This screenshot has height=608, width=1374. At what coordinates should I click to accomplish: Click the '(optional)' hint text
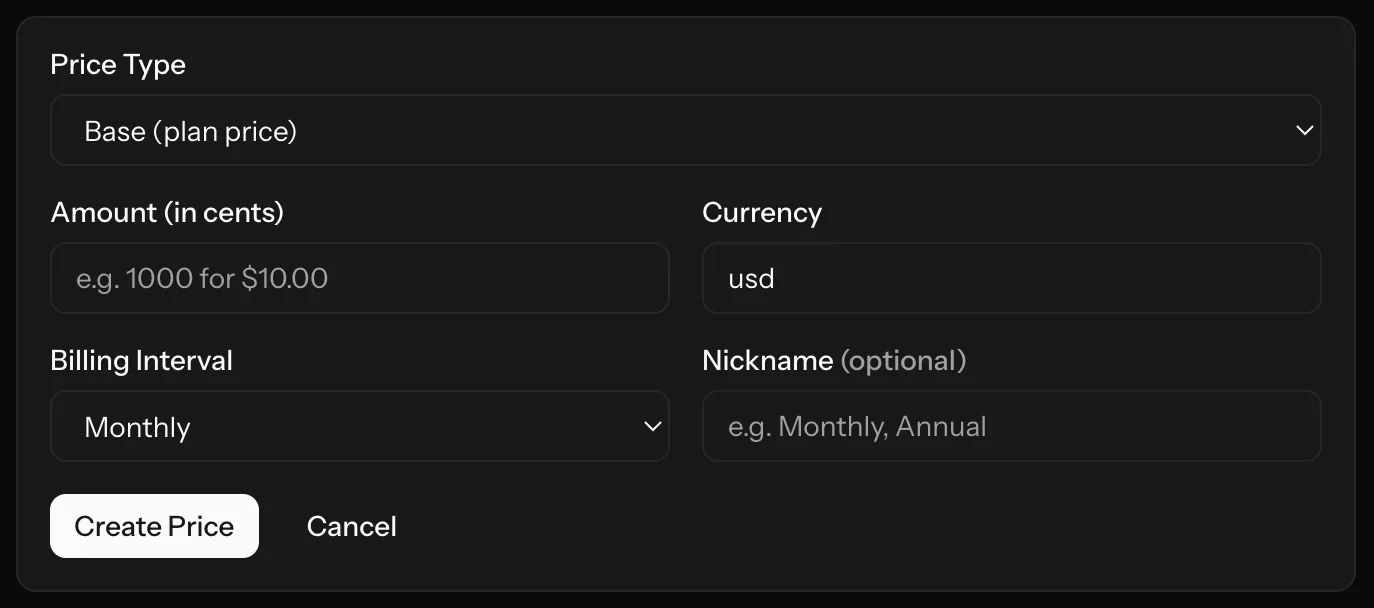click(x=903, y=360)
